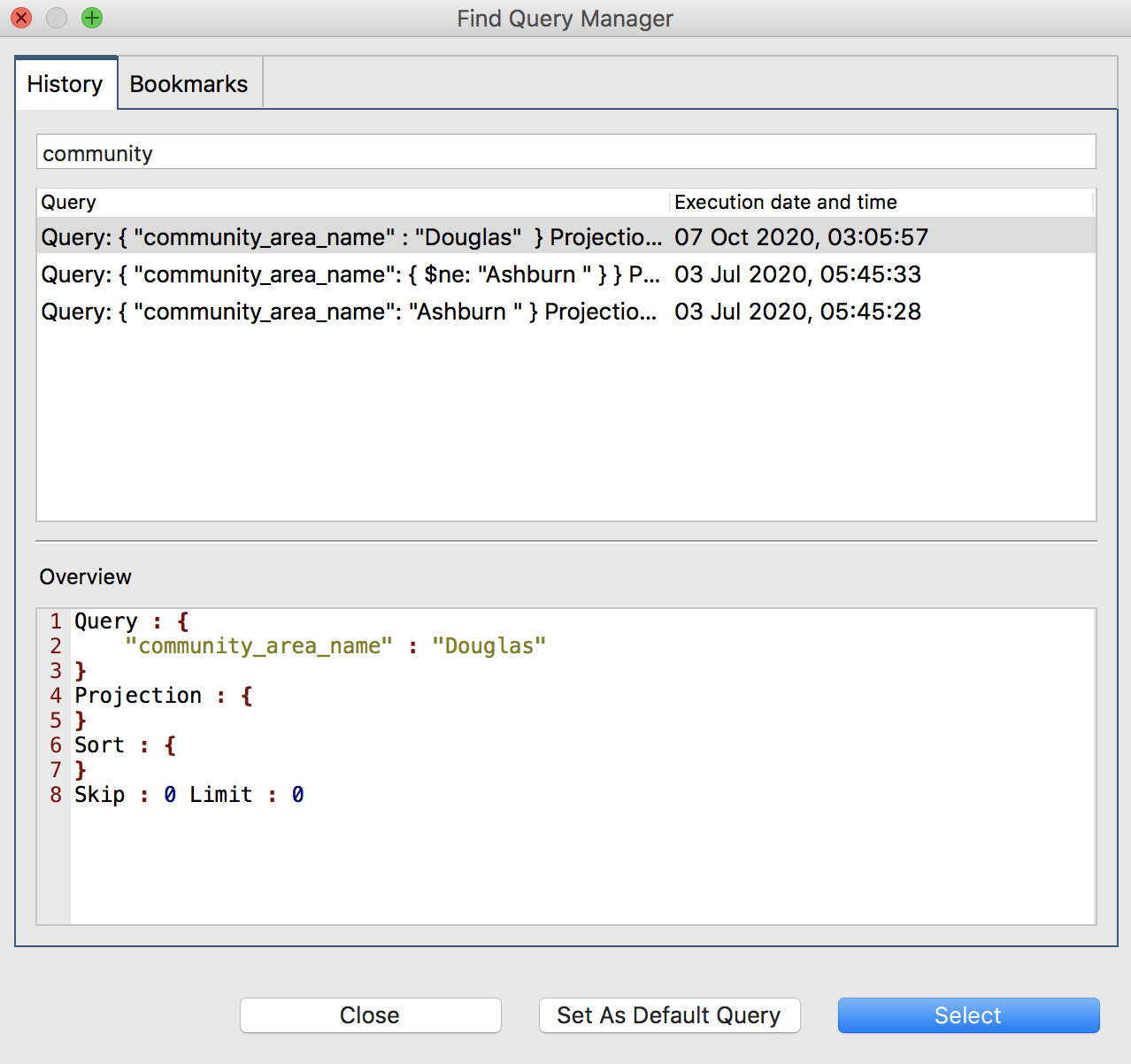Select the Ashburn query from history
The height and width of the screenshot is (1064, 1131).
tap(349, 312)
